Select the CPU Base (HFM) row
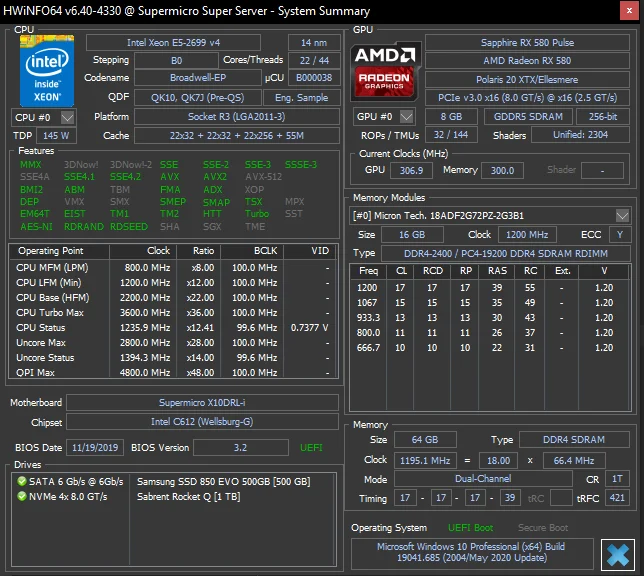The width and height of the screenshot is (644, 576). tap(172, 298)
